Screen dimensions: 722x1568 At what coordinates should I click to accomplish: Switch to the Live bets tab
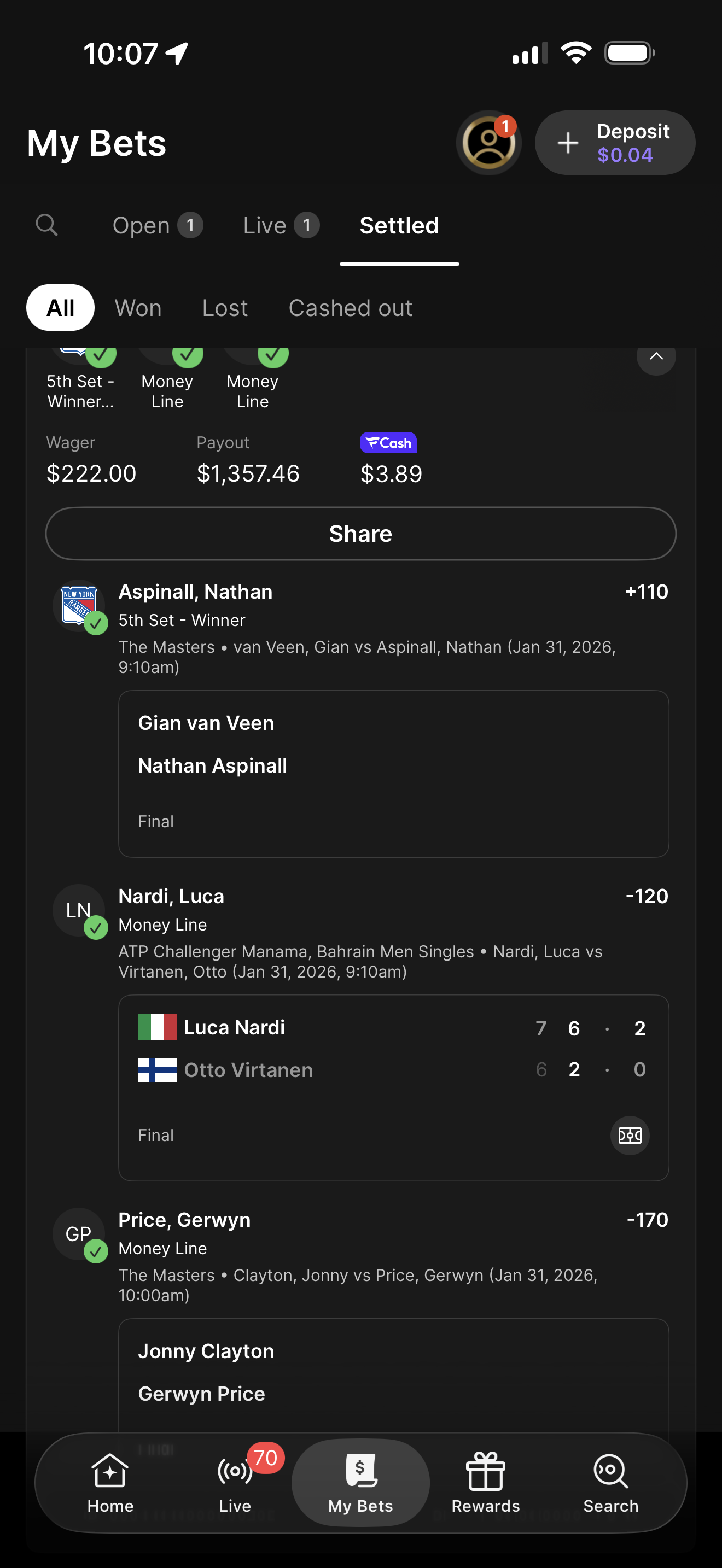(281, 225)
